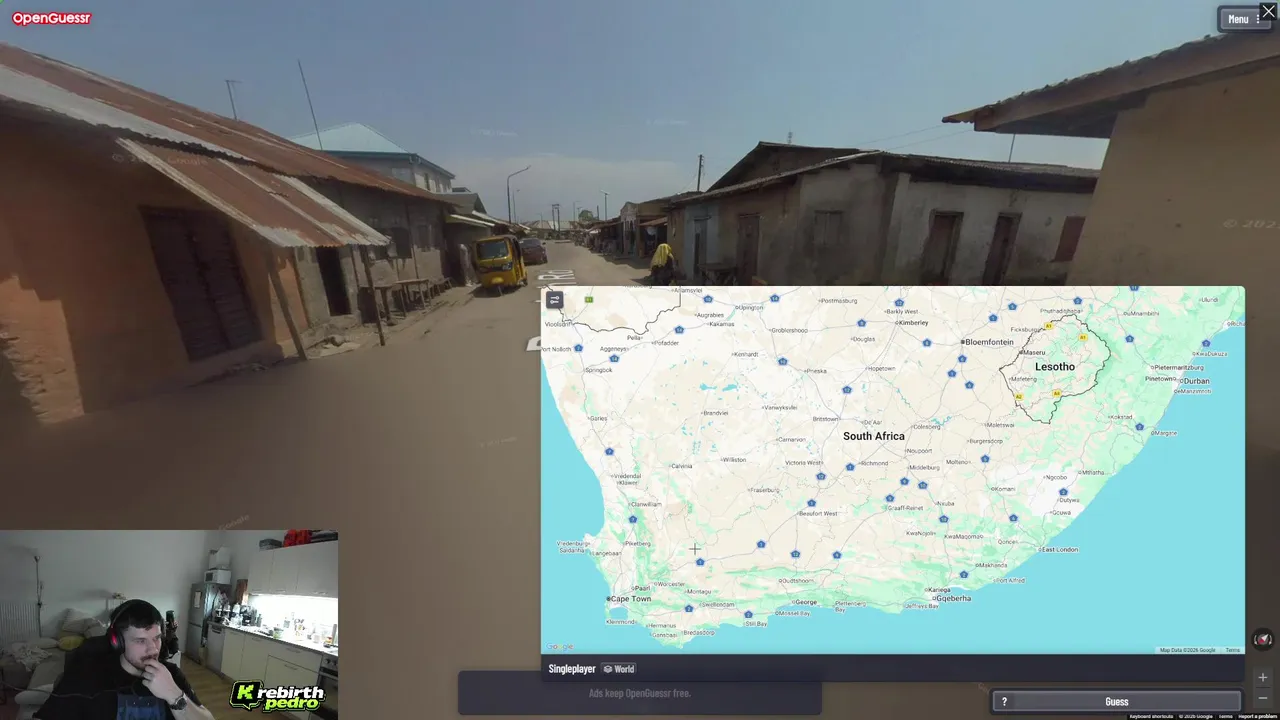This screenshot has height=720, width=1280.
Task: Click Pietermaritzburg on the map
Action: click(1178, 368)
